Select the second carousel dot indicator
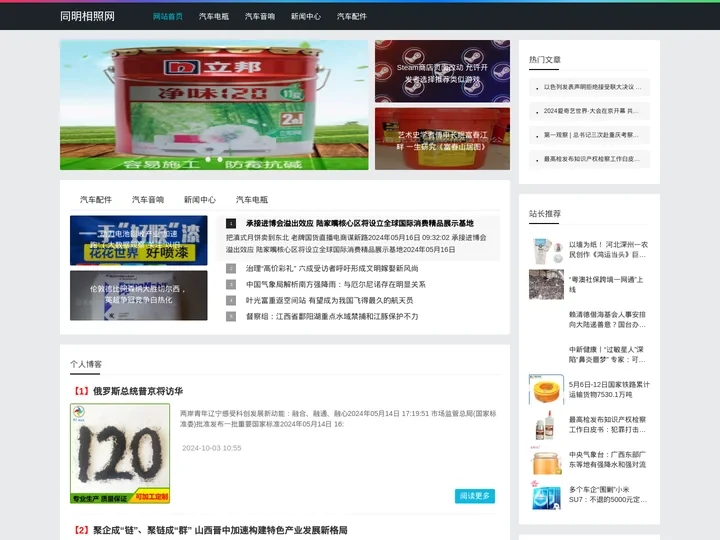Image resolution: width=720 pixels, height=540 pixels. click(220, 159)
